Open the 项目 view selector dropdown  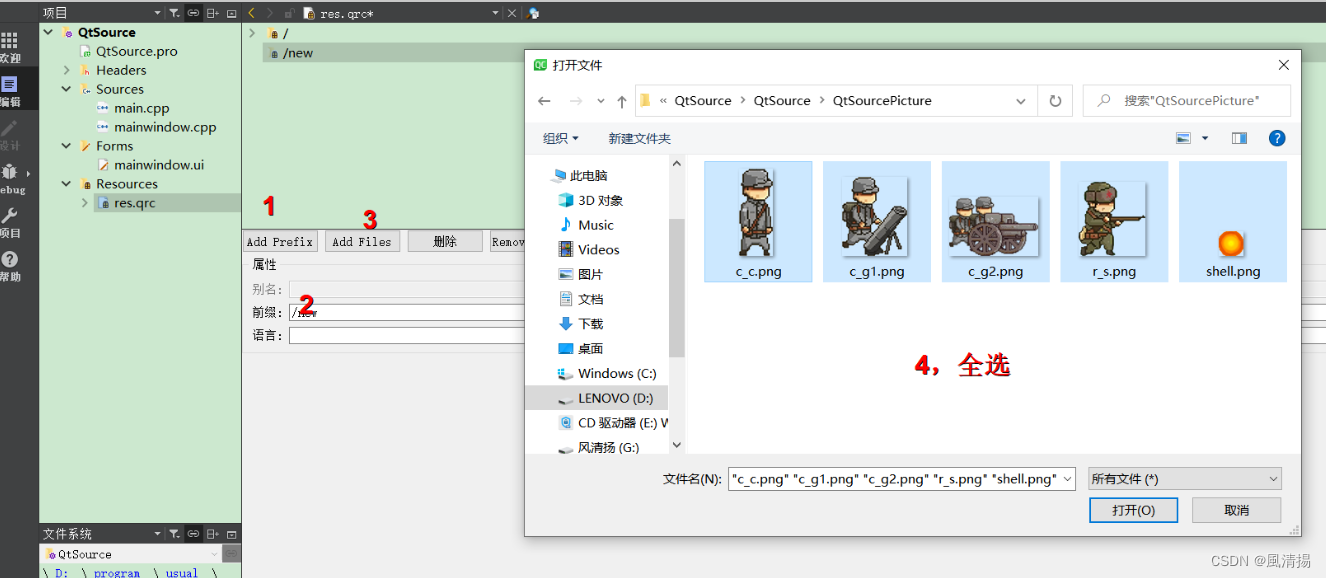point(157,13)
